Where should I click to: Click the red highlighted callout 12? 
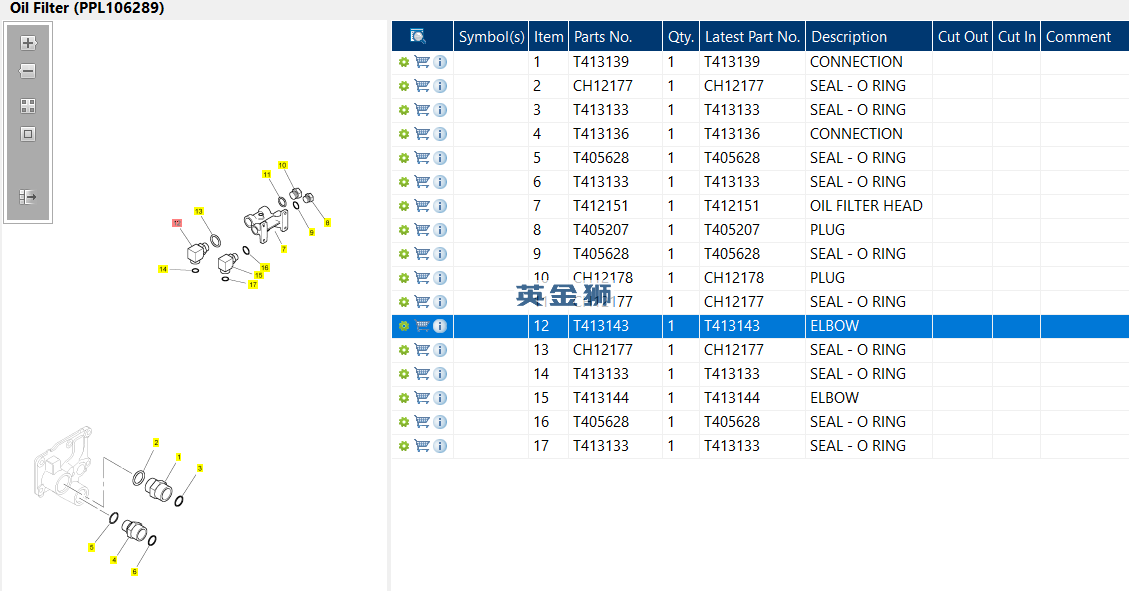point(177,223)
